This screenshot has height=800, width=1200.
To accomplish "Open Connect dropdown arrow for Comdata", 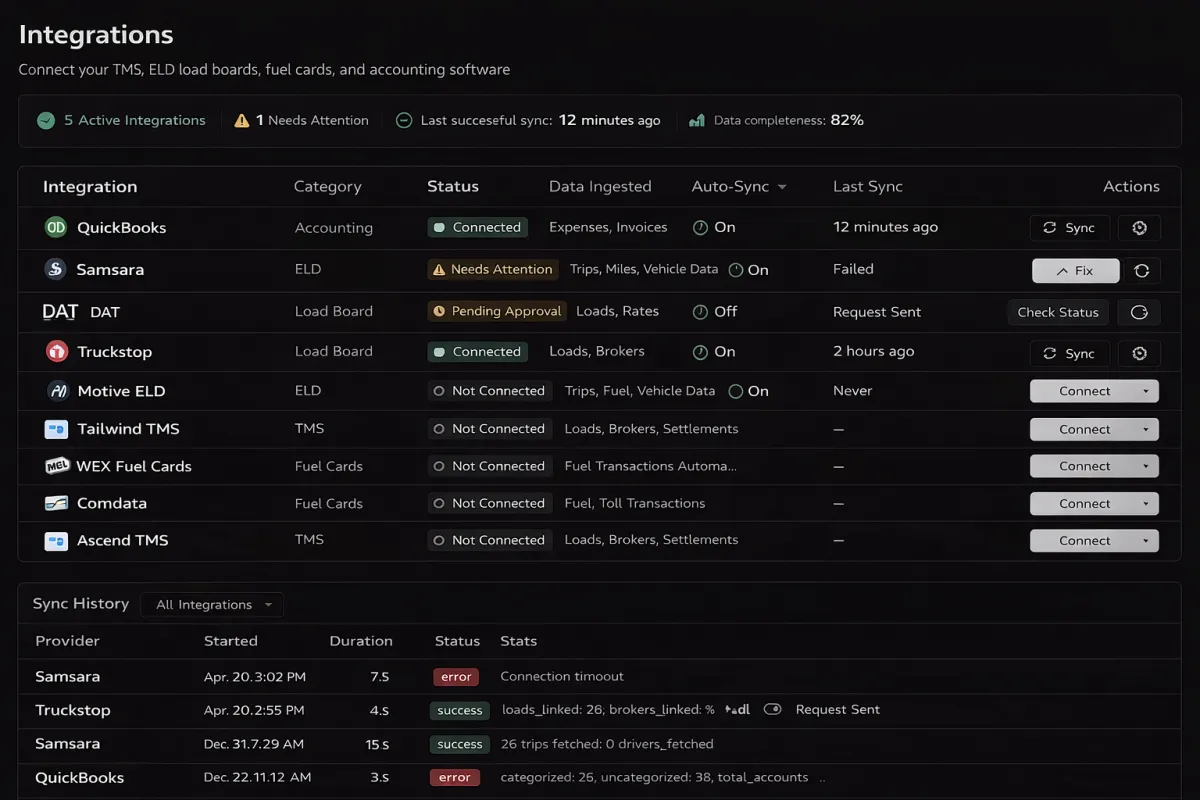I will 1146,503.
